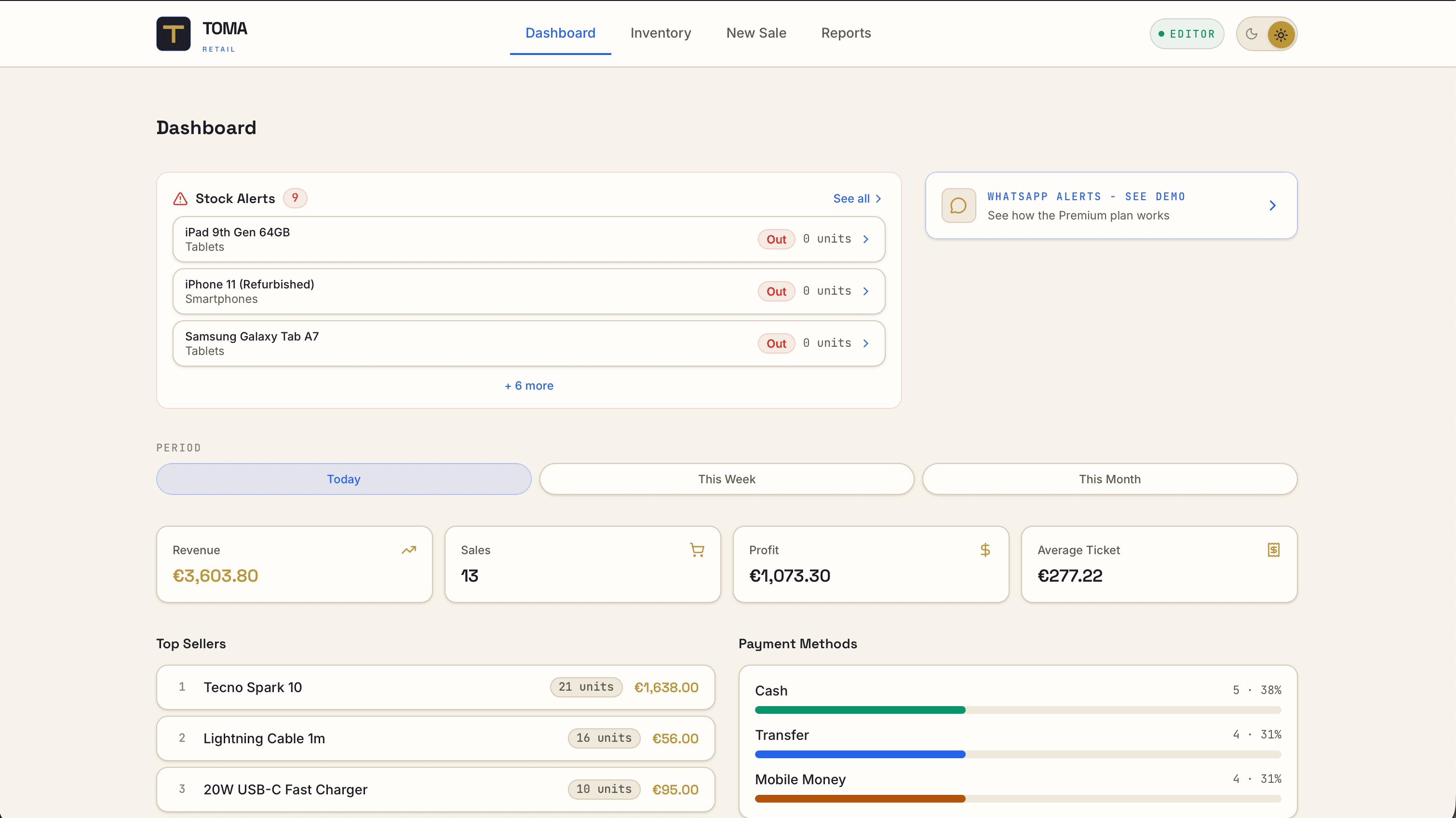This screenshot has width=1456, height=818.
Task: Click the Out badge on iPhone 11 row
Action: coord(777,291)
